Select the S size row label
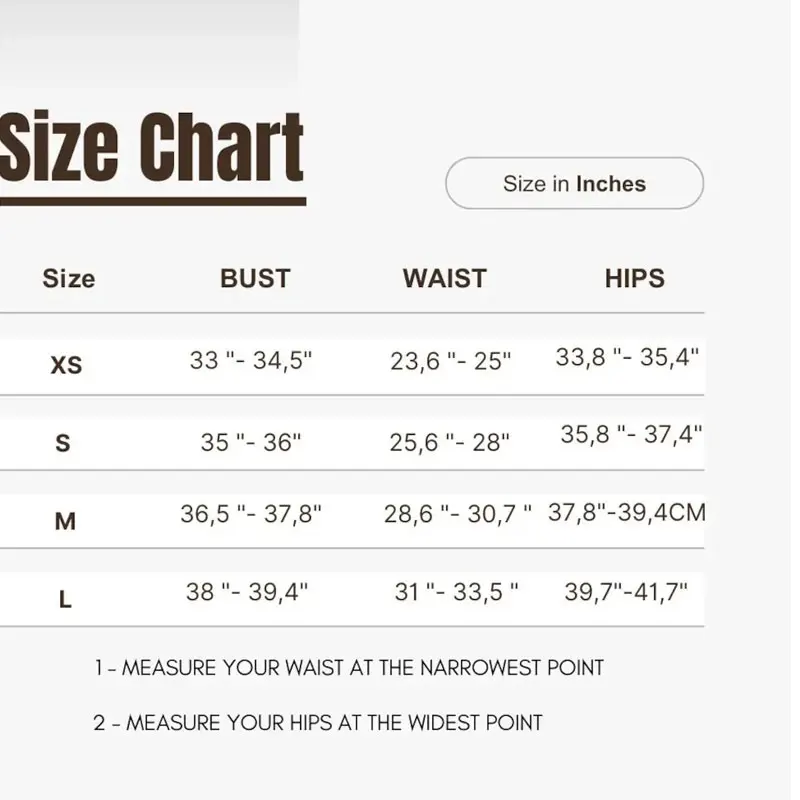Viewport: 800px width, 800px height. click(x=63, y=443)
